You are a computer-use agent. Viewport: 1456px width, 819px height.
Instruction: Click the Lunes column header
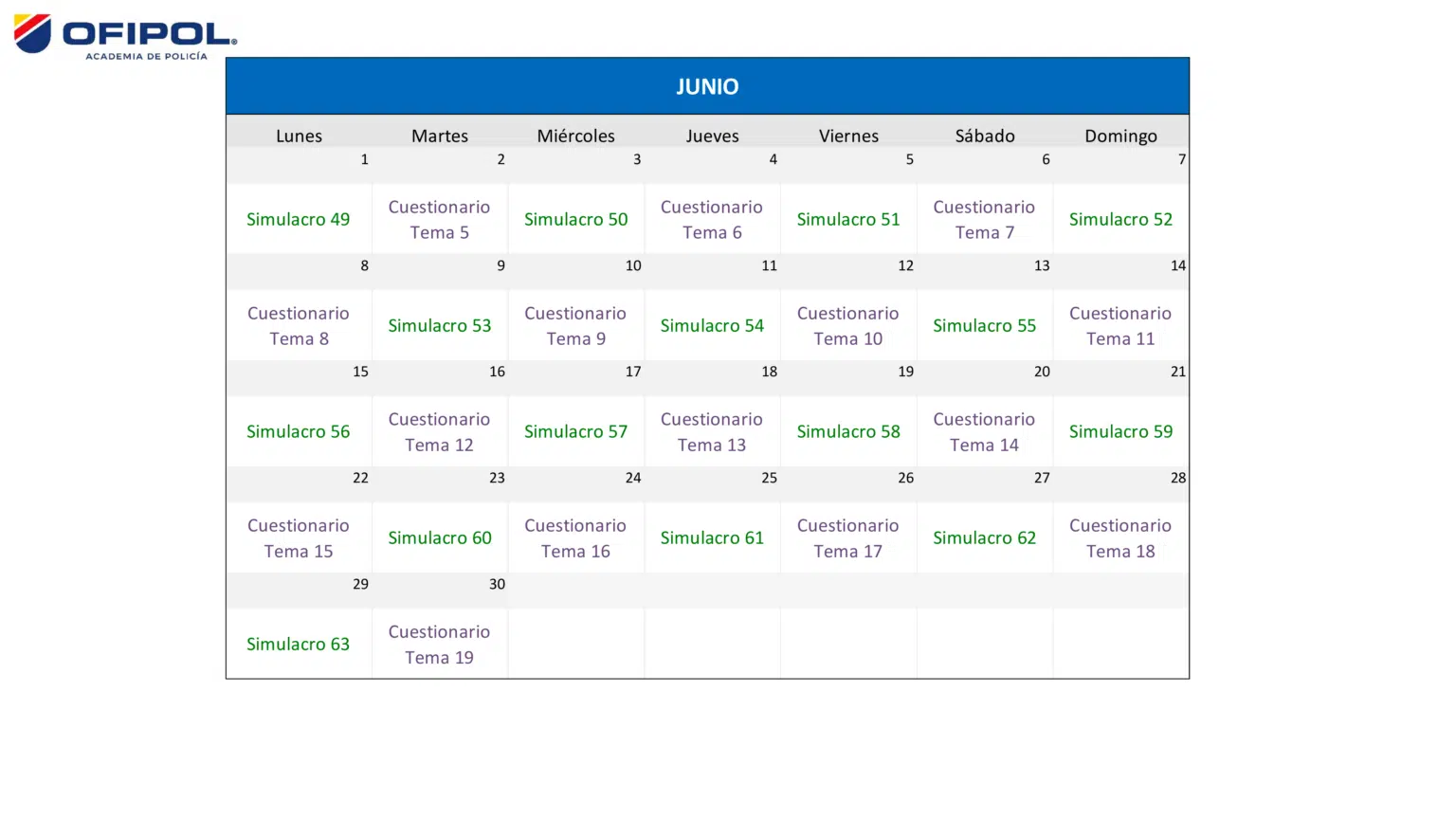tap(299, 136)
